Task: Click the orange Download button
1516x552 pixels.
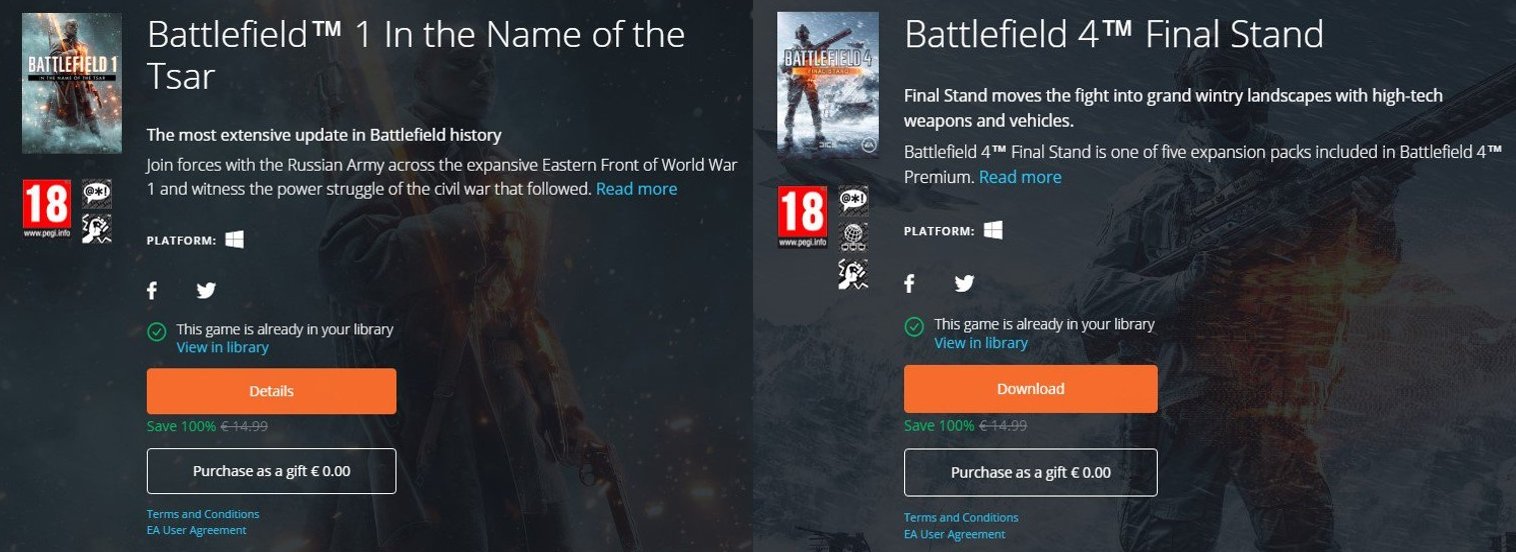Action: [1030, 389]
